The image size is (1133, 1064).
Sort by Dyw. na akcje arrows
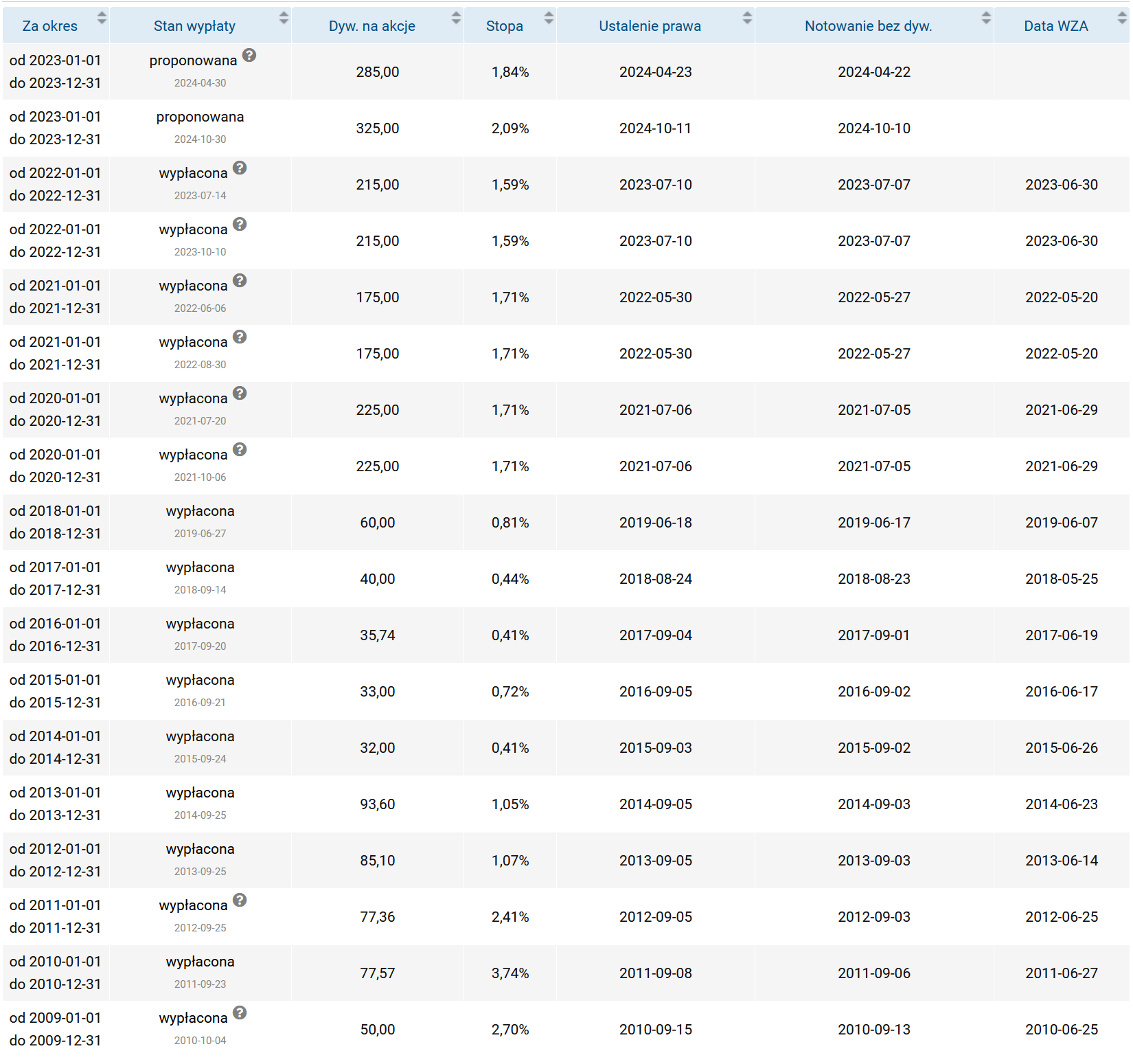coord(456,19)
